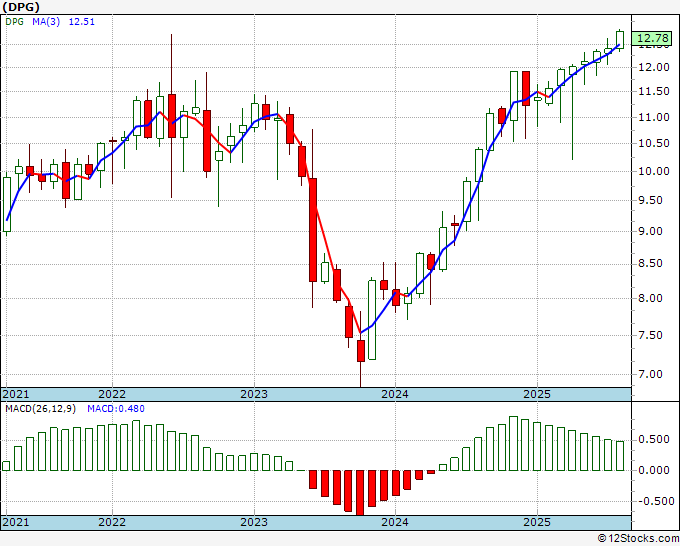
Task: Click 2024 on the MACD panel time axis
Action: pos(395,522)
